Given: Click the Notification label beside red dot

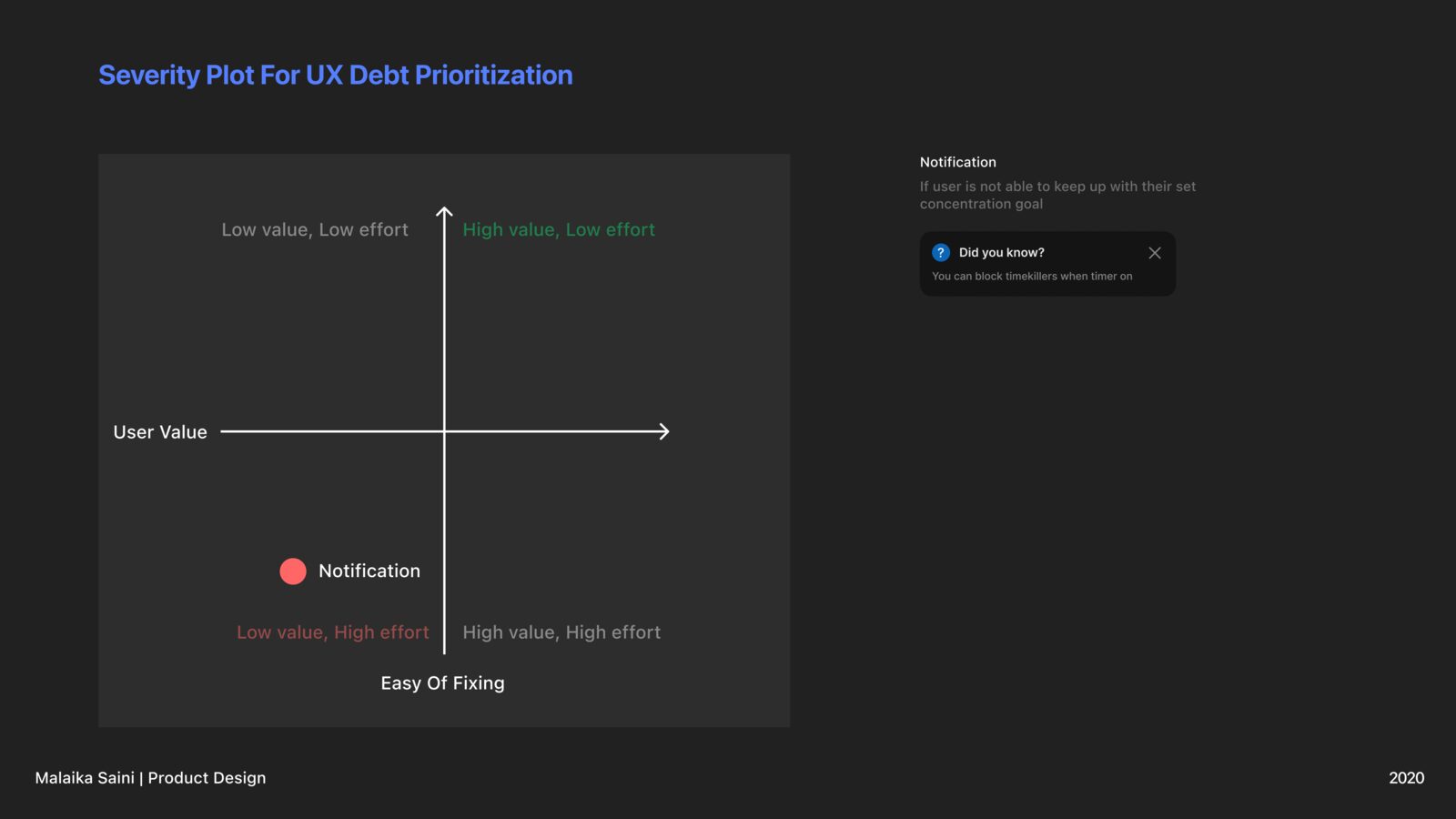Looking at the screenshot, I should point(369,571).
